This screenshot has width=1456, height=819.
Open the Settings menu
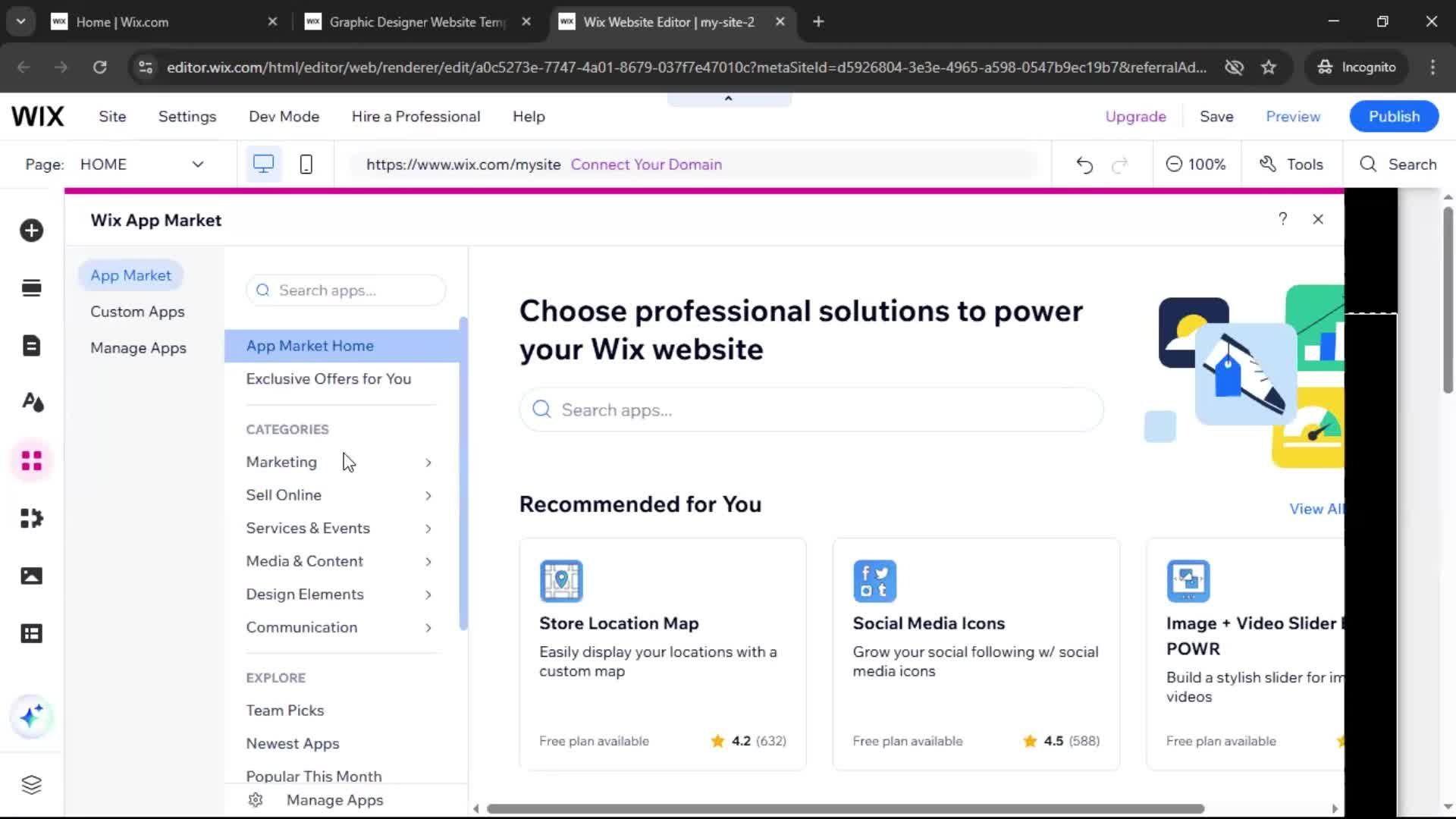point(187,116)
